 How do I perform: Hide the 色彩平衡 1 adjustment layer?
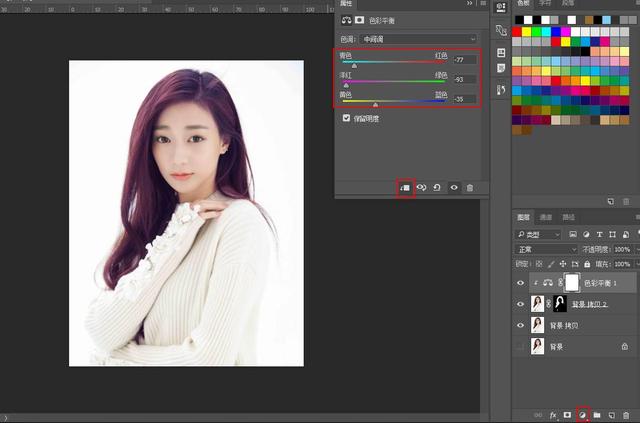tap(519, 282)
